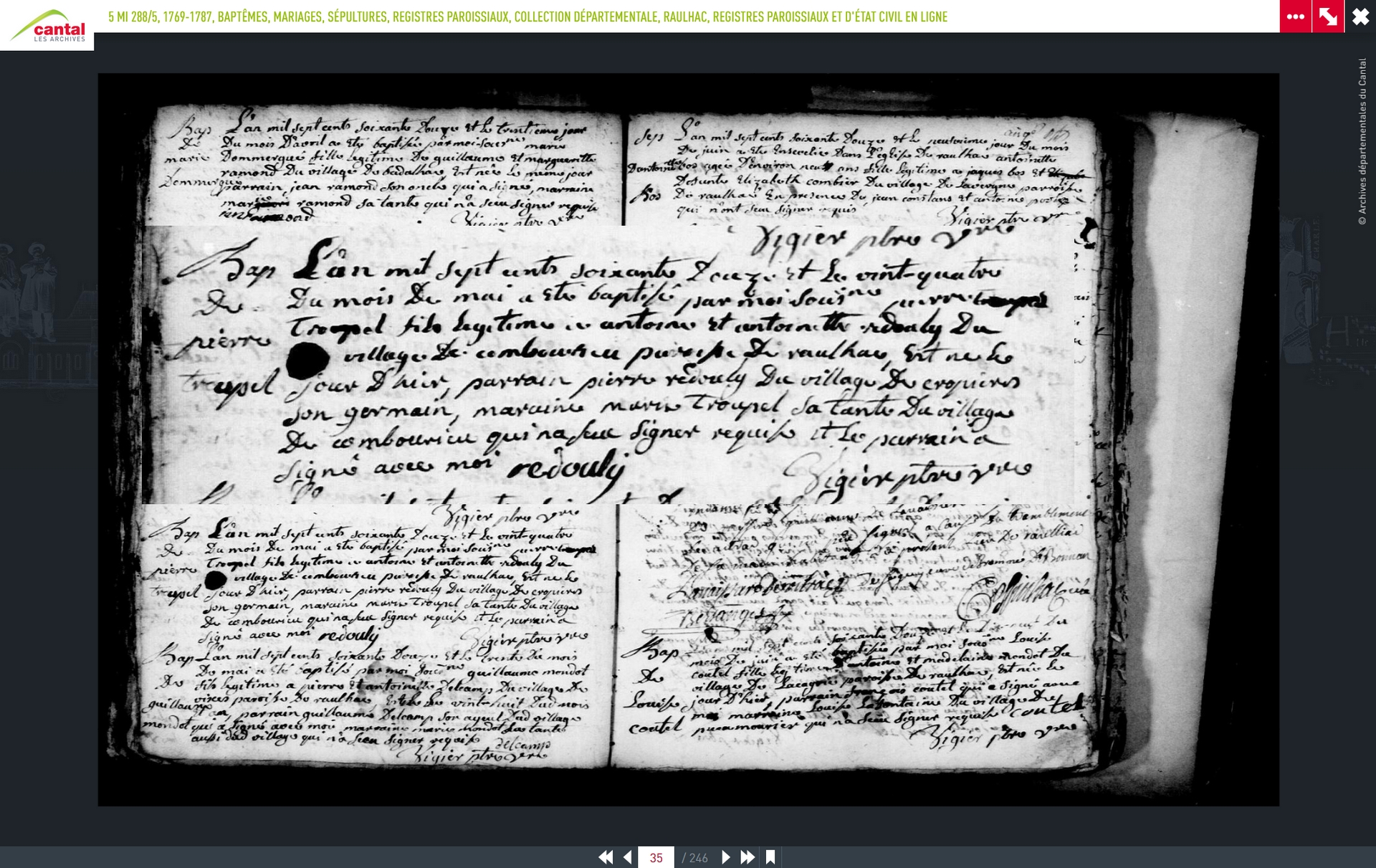Screen dimensions: 1376x868
Task: Click the Archives départementales copyright text
Action: tap(1362, 141)
